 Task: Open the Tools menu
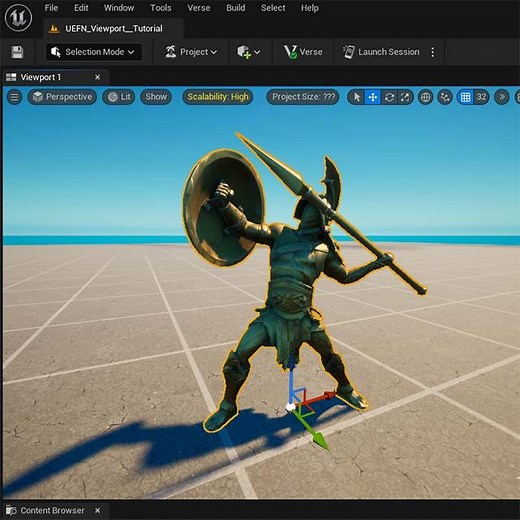click(x=161, y=8)
